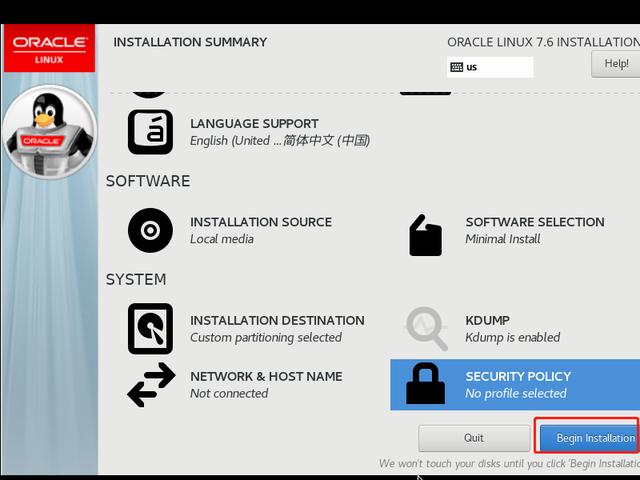Click the 'Not connected' status text

click(x=229, y=393)
